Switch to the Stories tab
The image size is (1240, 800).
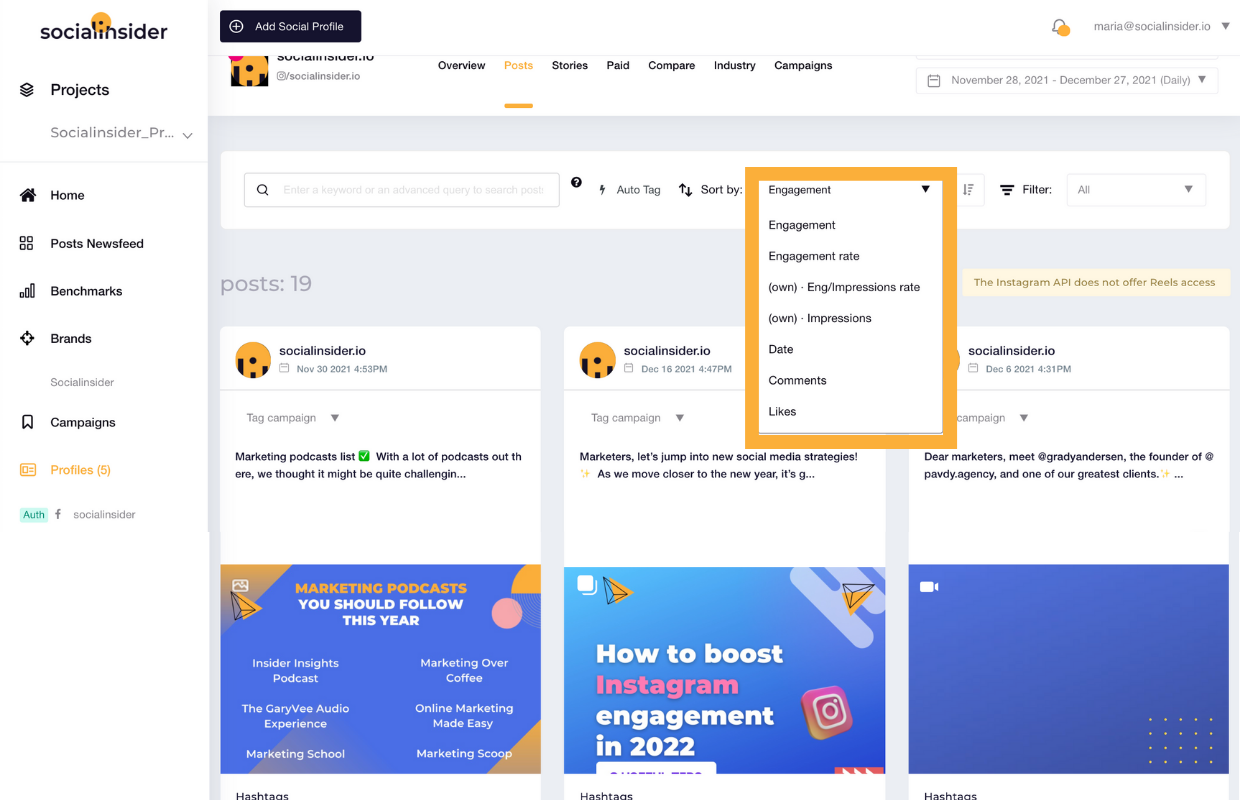pyautogui.click(x=570, y=65)
